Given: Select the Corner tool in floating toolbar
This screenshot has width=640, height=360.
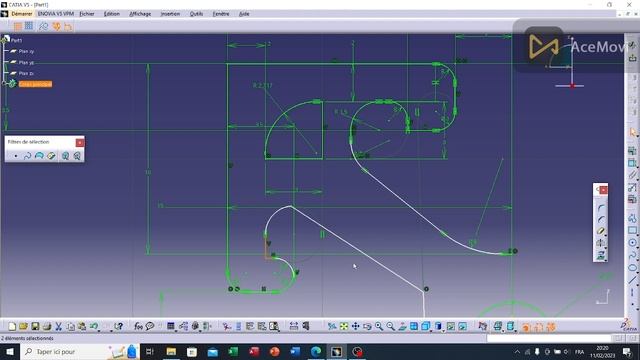Looking at the screenshot, I should point(600,208).
